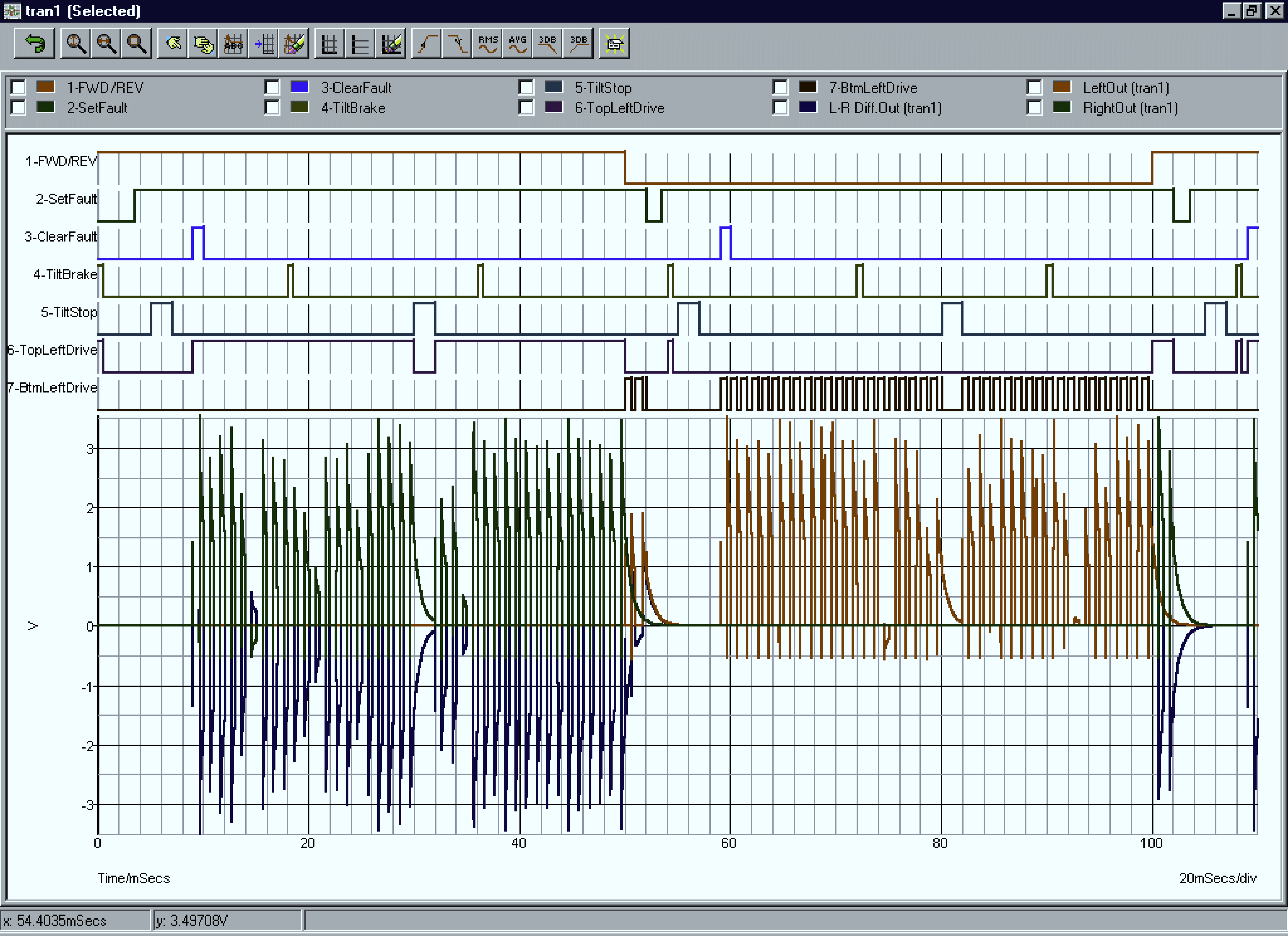The image size is (1288, 936).
Task: Check the 3-ClearFault curve checkbox
Action: point(272,88)
